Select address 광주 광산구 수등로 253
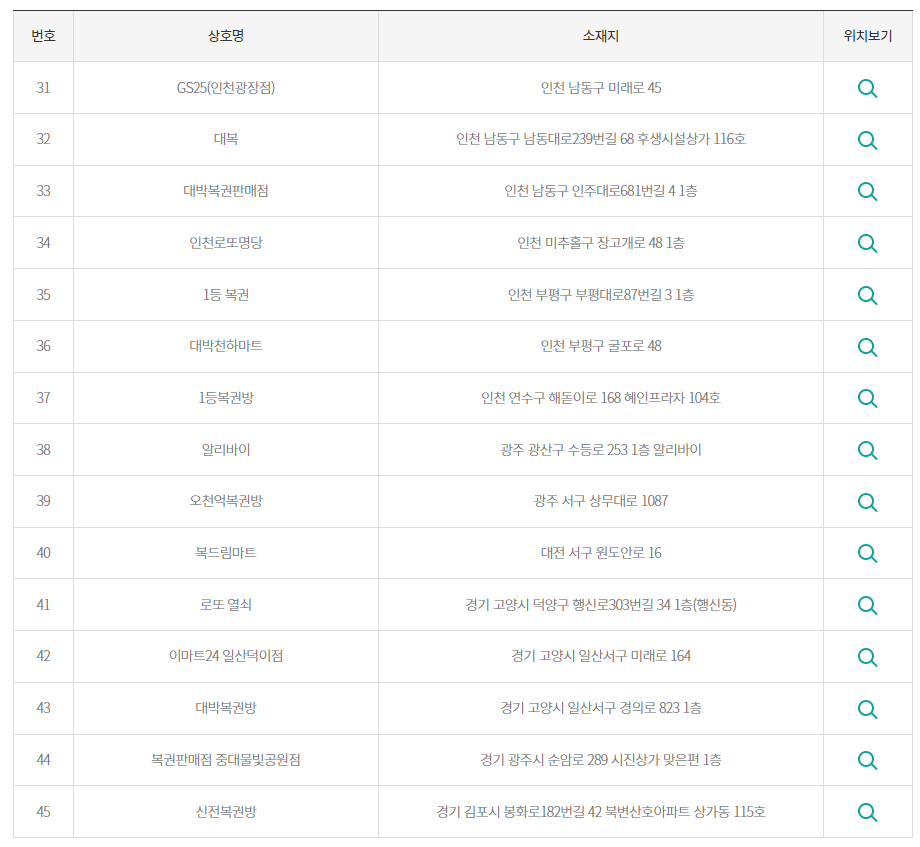The width and height of the screenshot is (920, 847). pyautogui.click(x=564, y=449)
